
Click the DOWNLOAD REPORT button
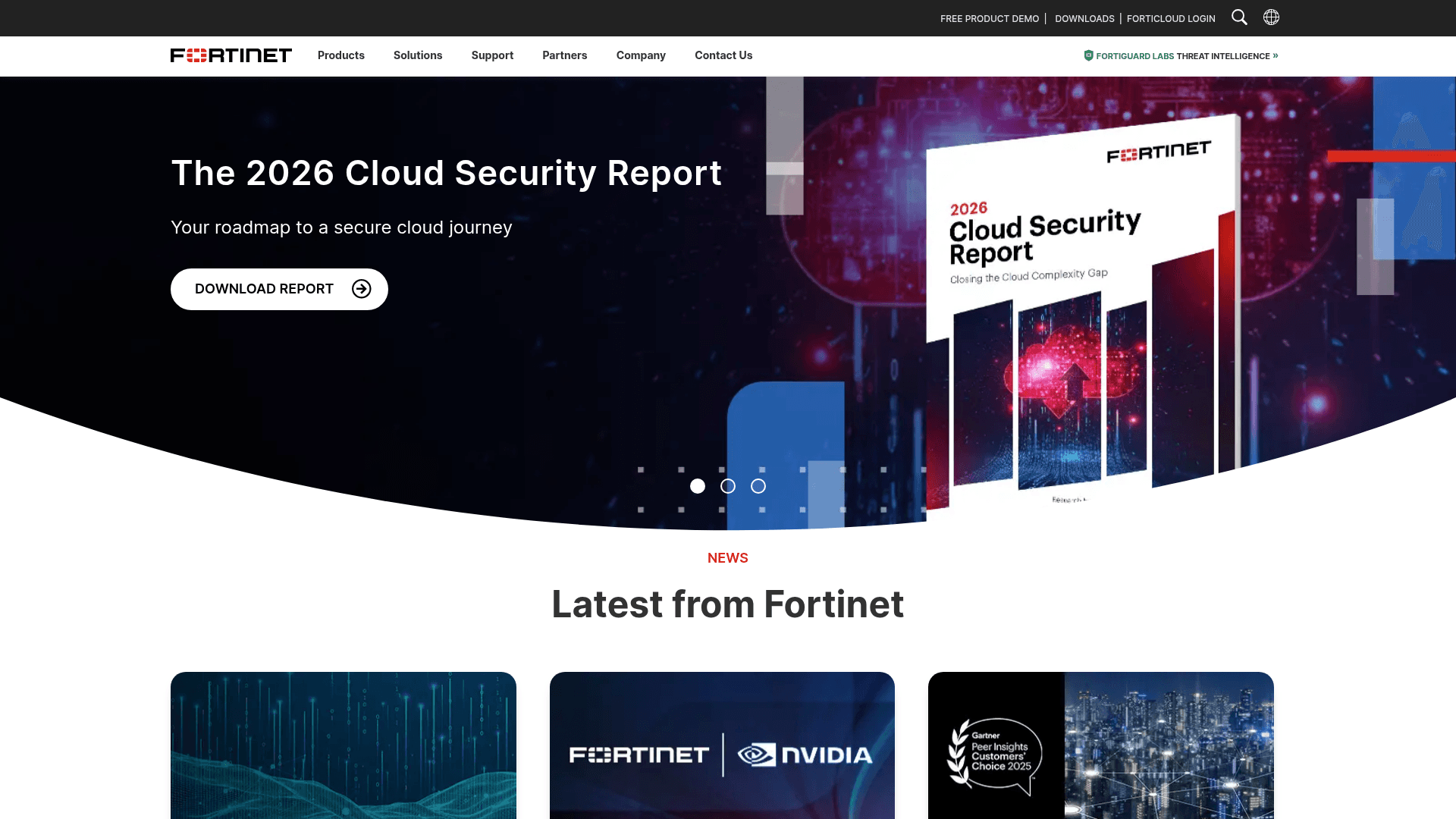pos(279,289)
